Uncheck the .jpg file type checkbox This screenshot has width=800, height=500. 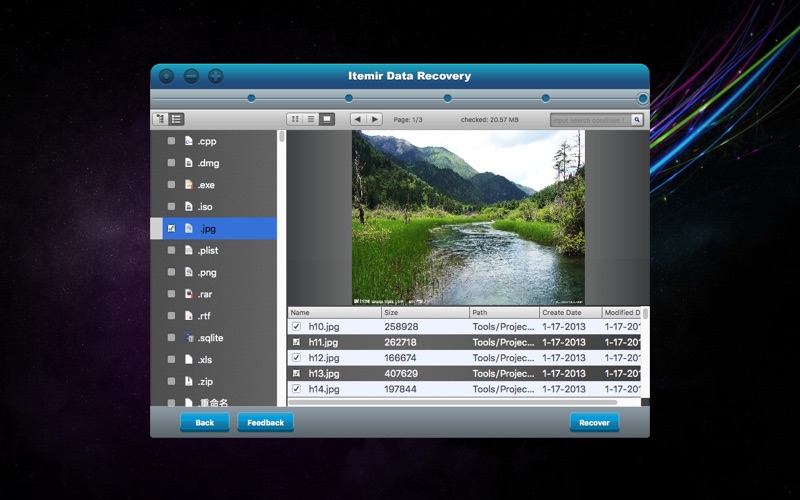click(x=171, y=229)
